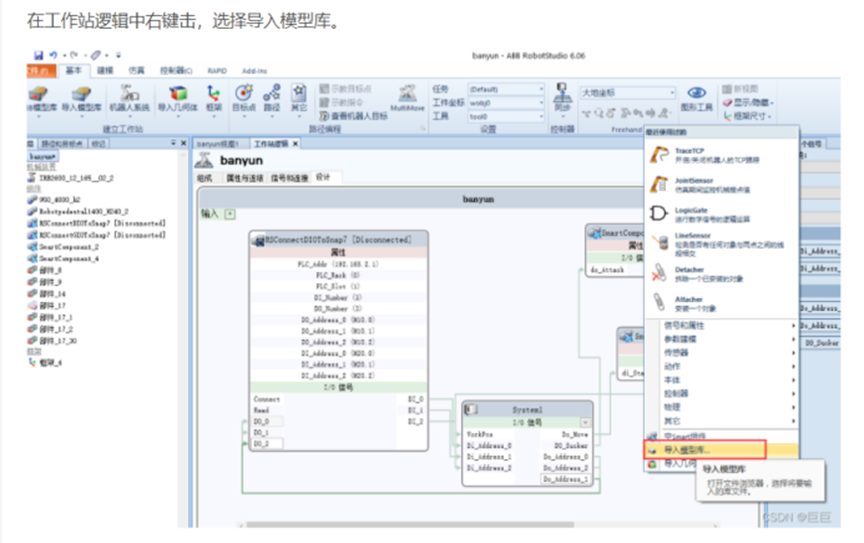Select Robotpedestal1400_H240_2 tree item
Screen dimensions: 864x543
click(78, 211)
